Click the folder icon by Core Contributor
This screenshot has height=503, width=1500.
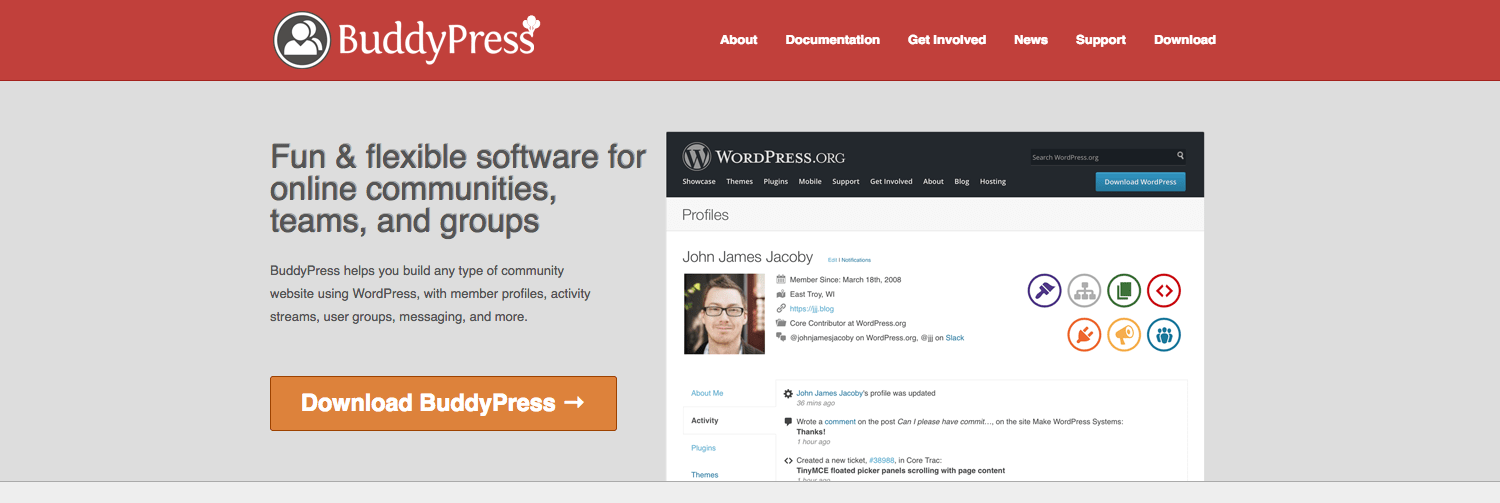coord(781,323)
